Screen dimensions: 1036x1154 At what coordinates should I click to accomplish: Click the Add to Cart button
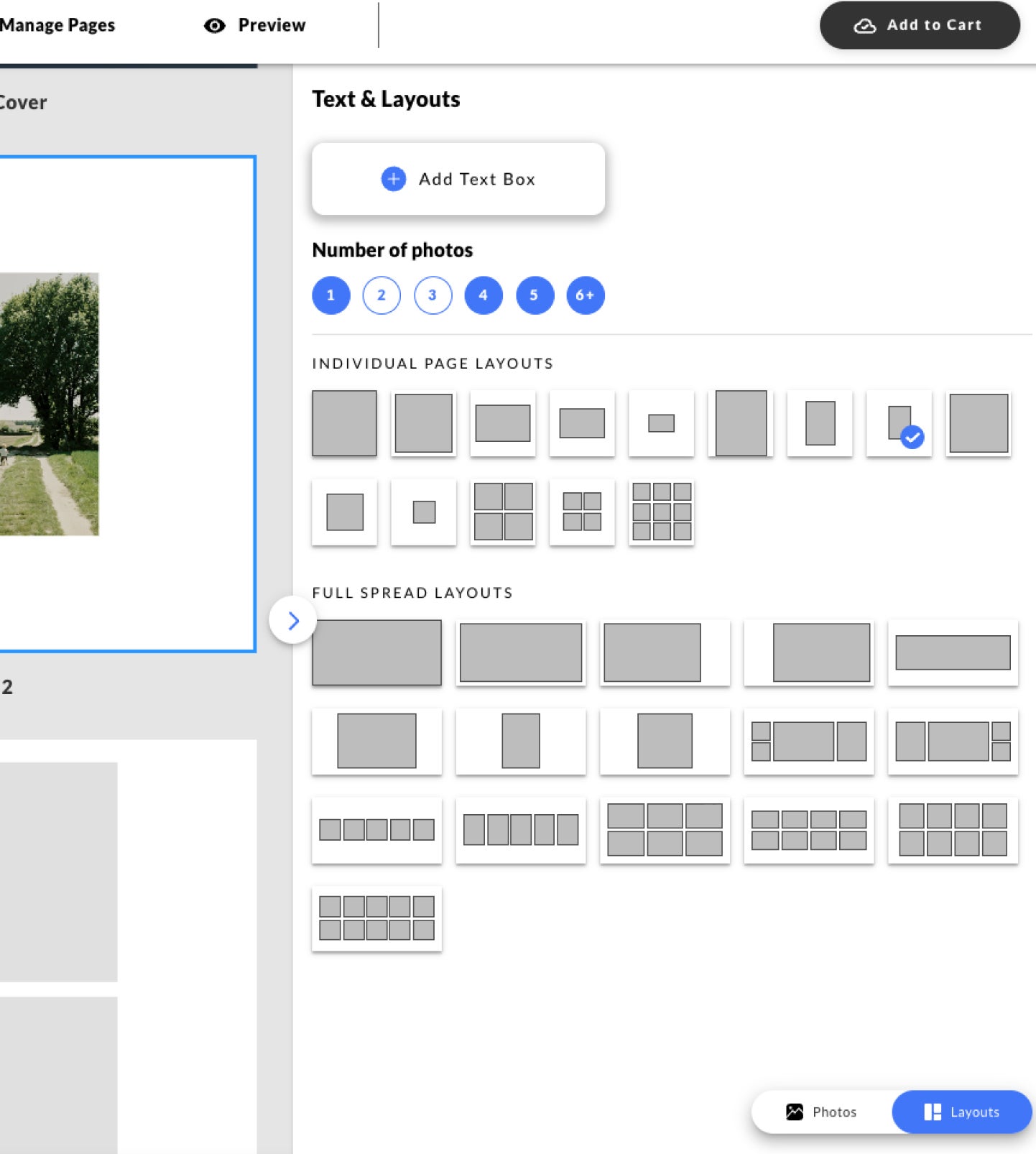(920, 25)
